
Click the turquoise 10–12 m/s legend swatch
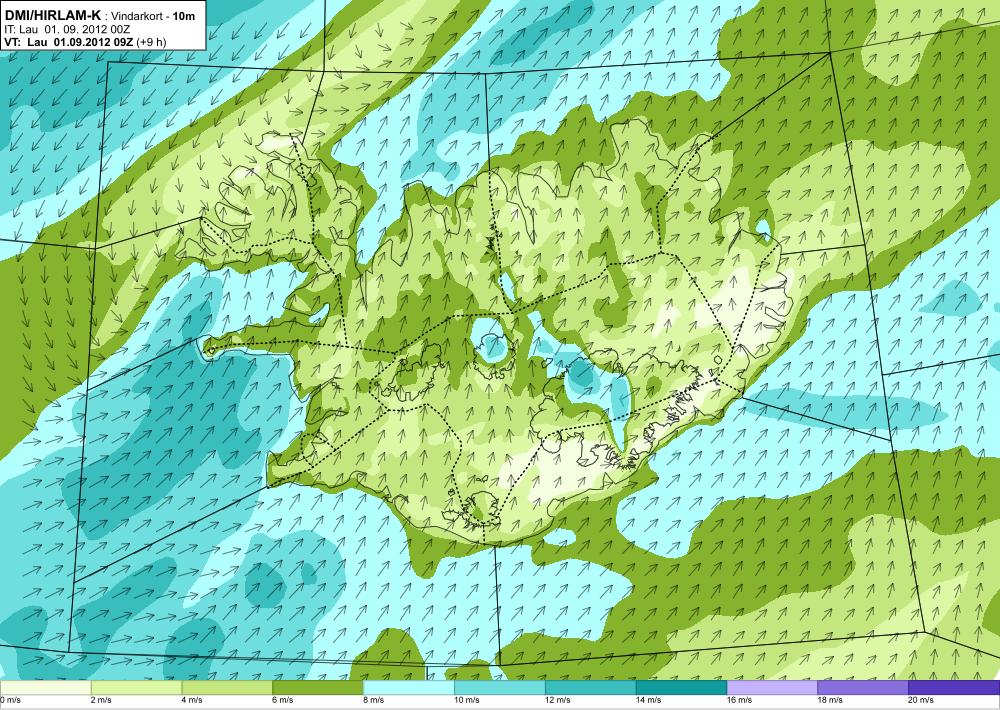click(499, 688)
